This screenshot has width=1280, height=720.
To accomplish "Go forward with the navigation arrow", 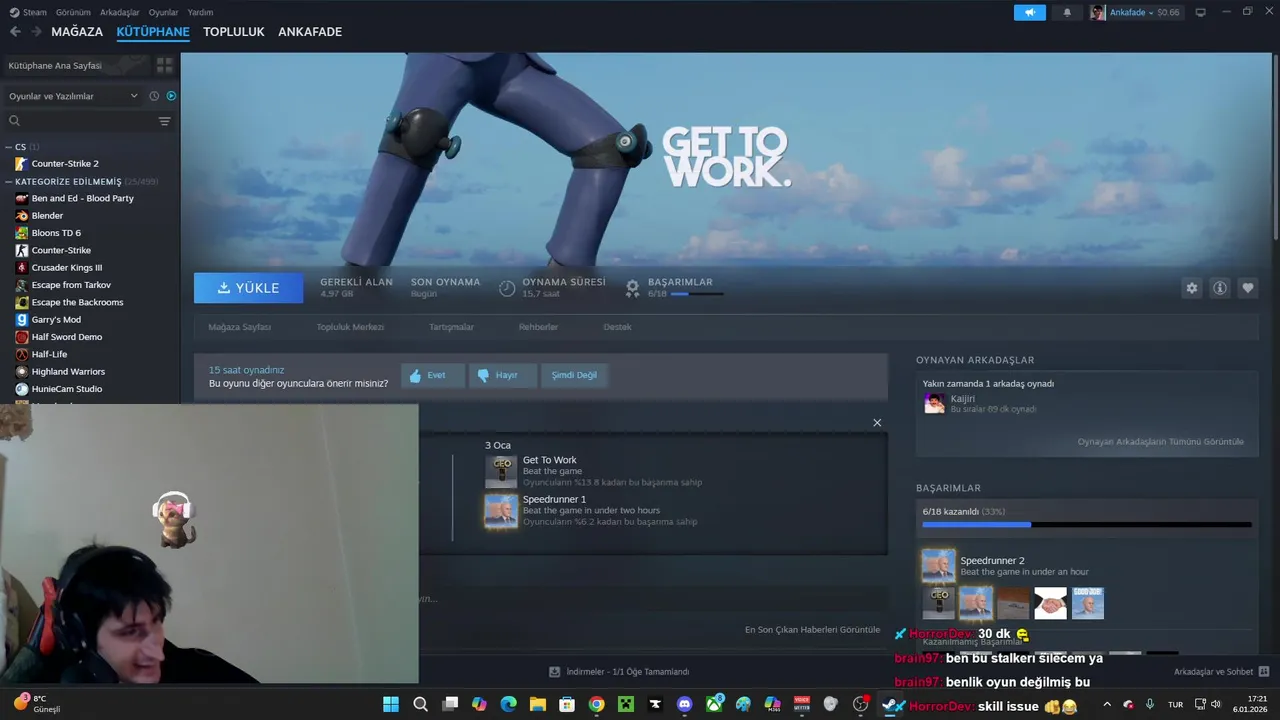I will (x=36, y=32).
